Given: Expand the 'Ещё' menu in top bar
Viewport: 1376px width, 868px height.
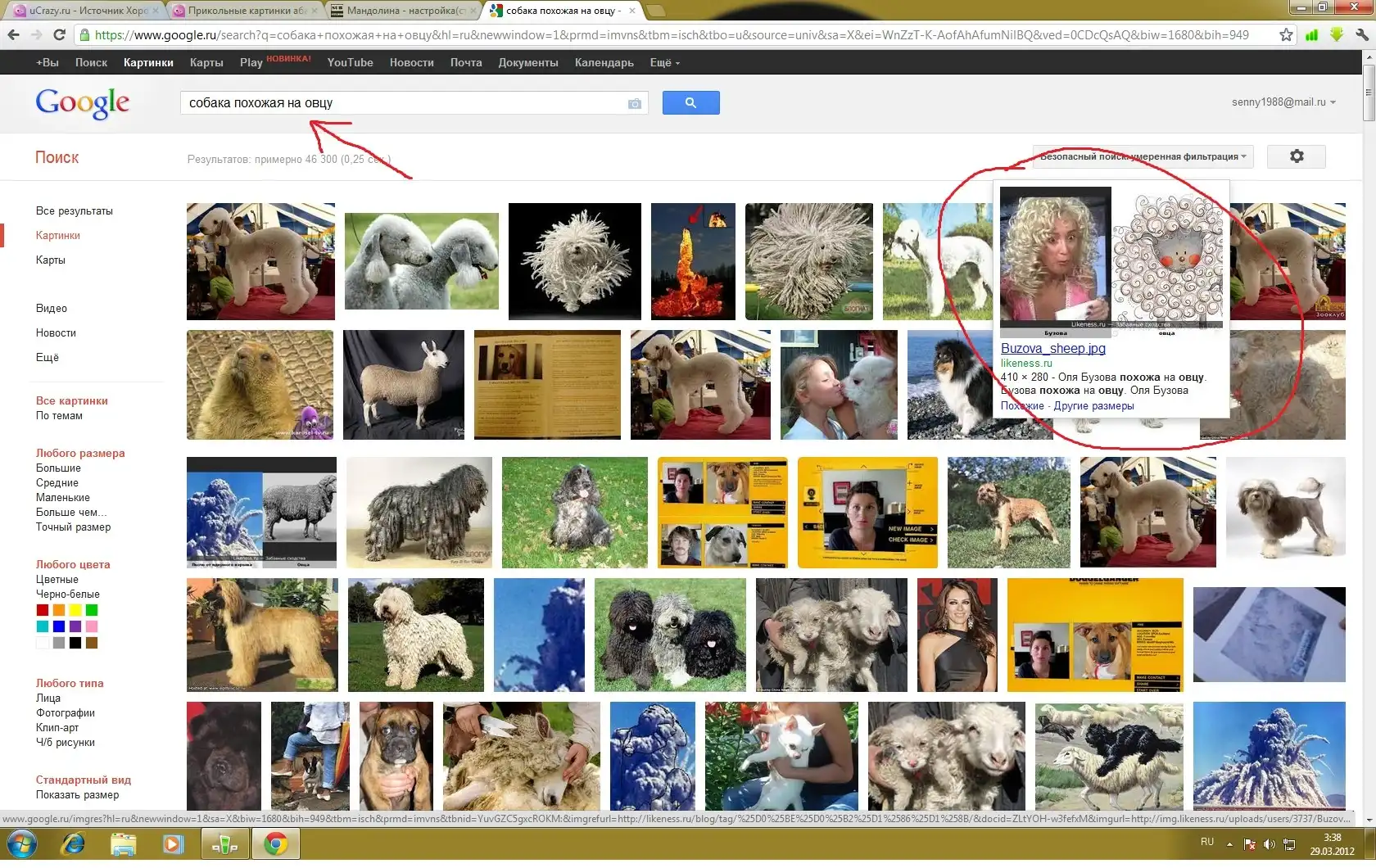Looking at the screenshot, I should [664, 62].
